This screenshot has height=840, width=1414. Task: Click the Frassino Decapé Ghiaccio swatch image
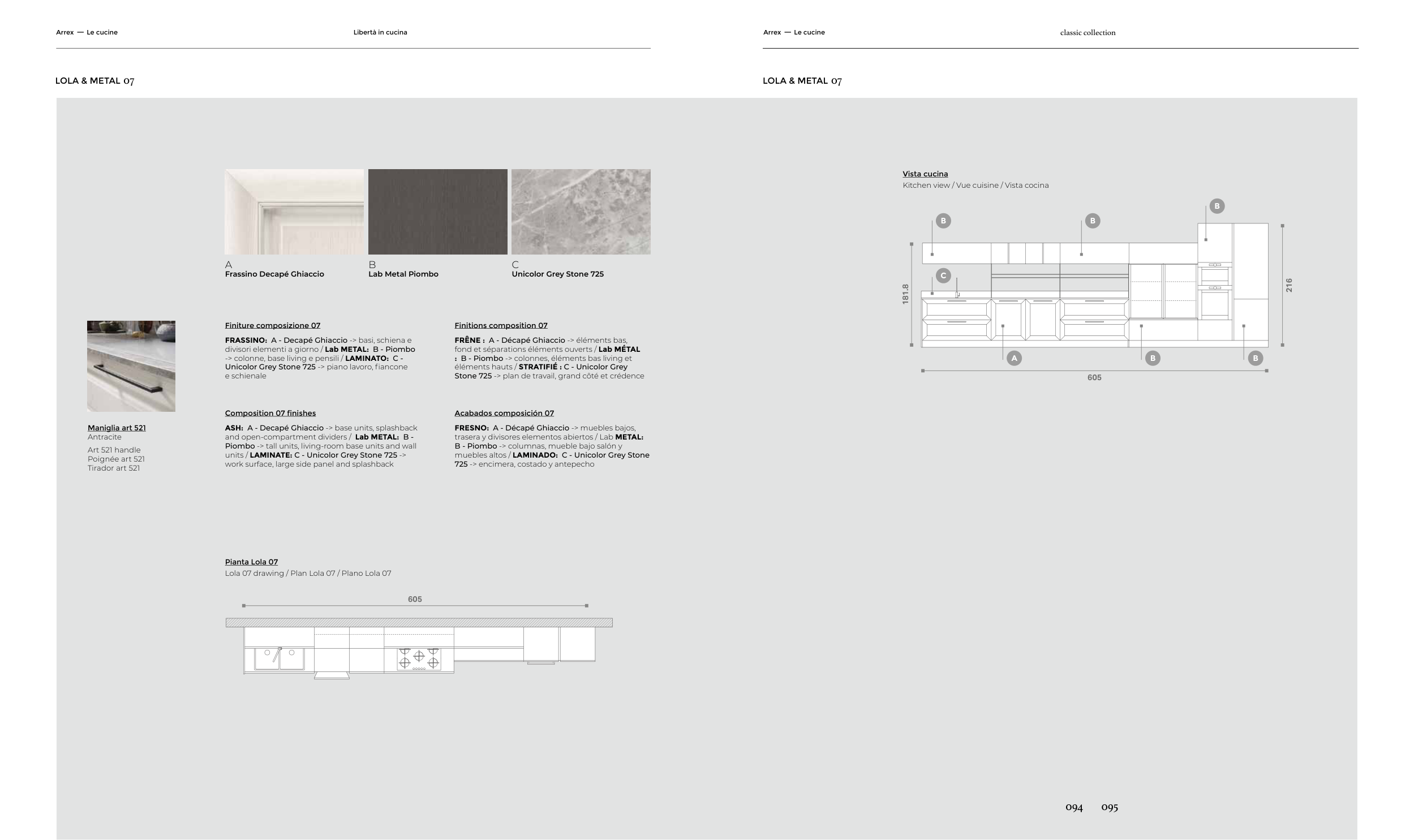[294, 212]
